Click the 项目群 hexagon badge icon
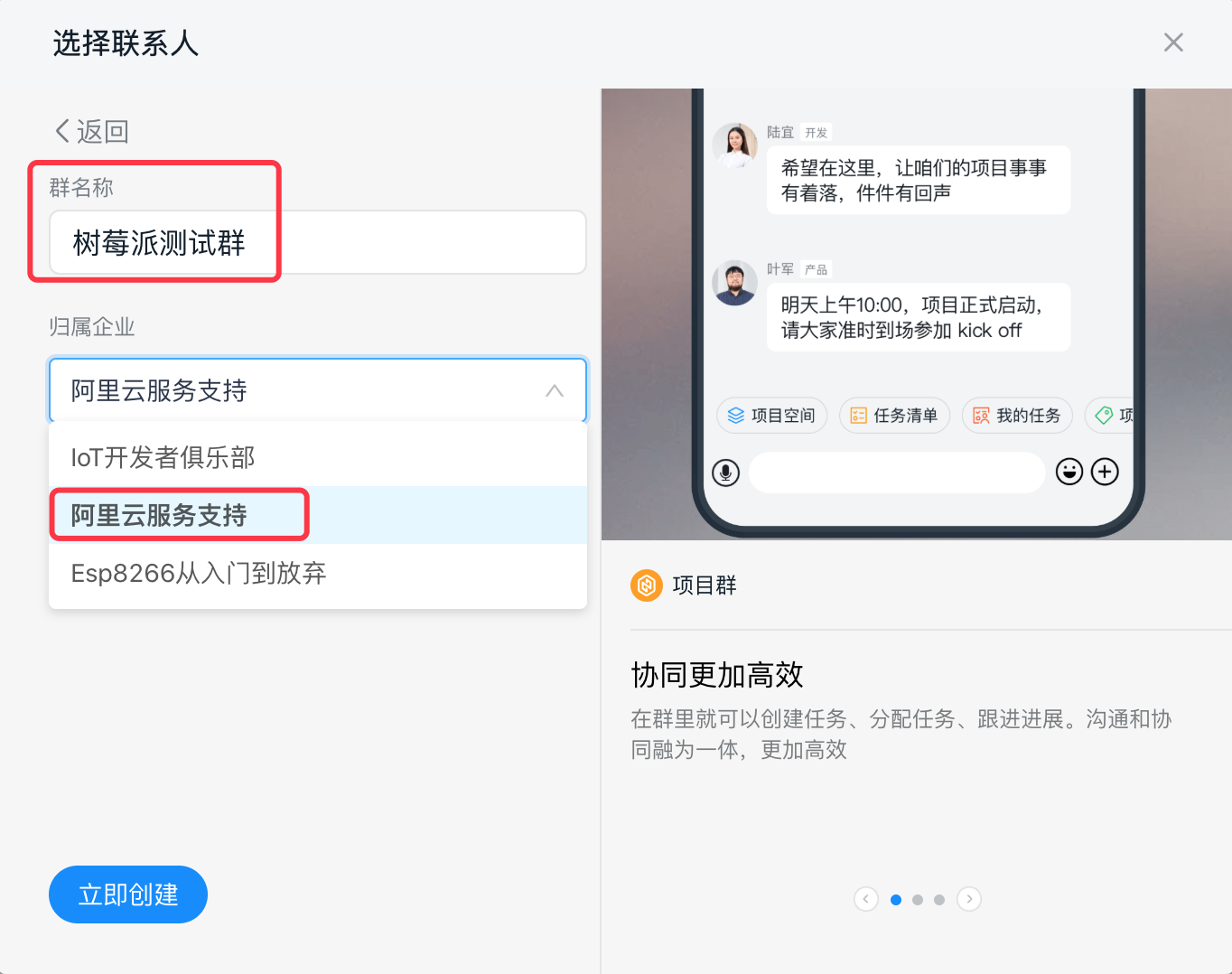 click(647, 585)
